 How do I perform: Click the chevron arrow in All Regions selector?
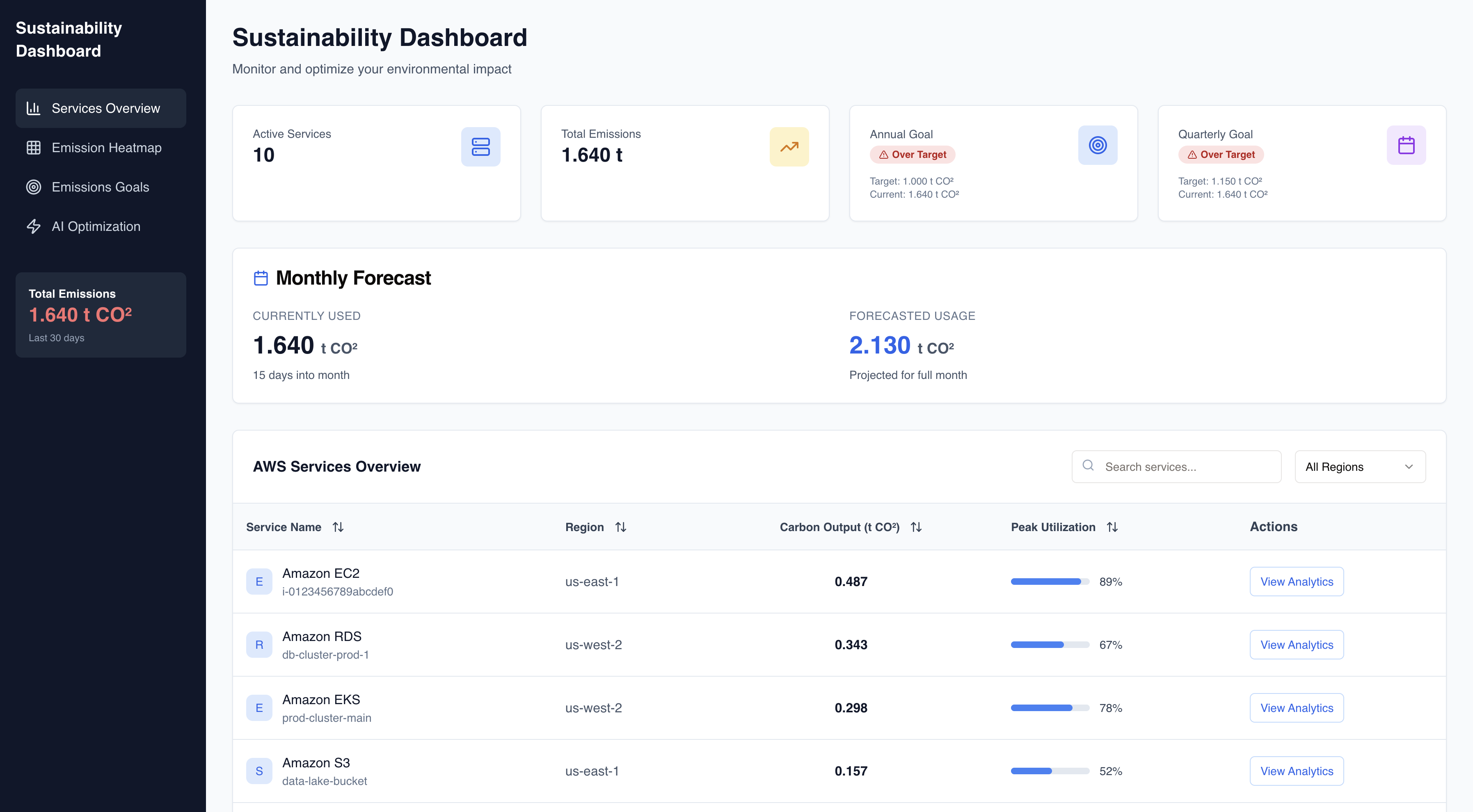pyautogui.click(x=1409, y=467)
